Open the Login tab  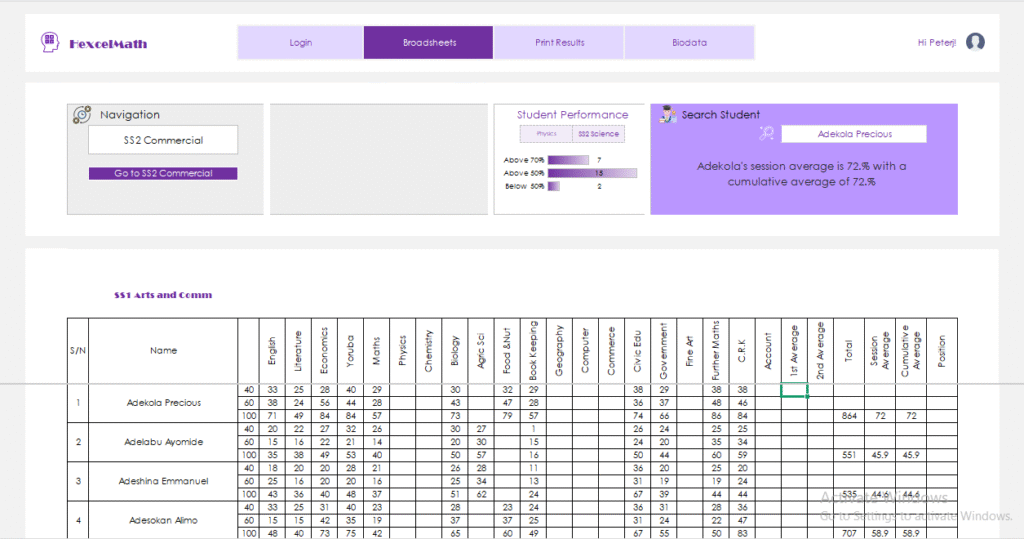(x=300, y=43)
